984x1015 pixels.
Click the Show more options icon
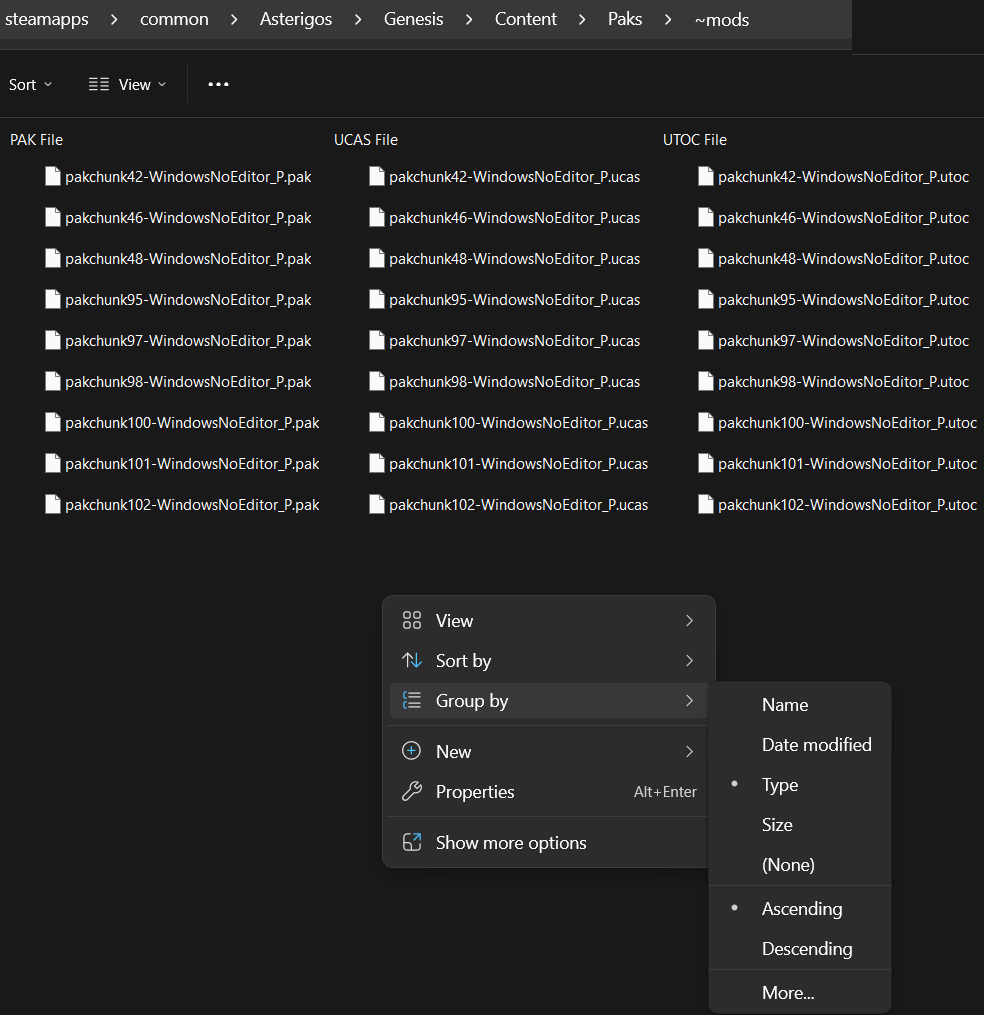point(412,842)
